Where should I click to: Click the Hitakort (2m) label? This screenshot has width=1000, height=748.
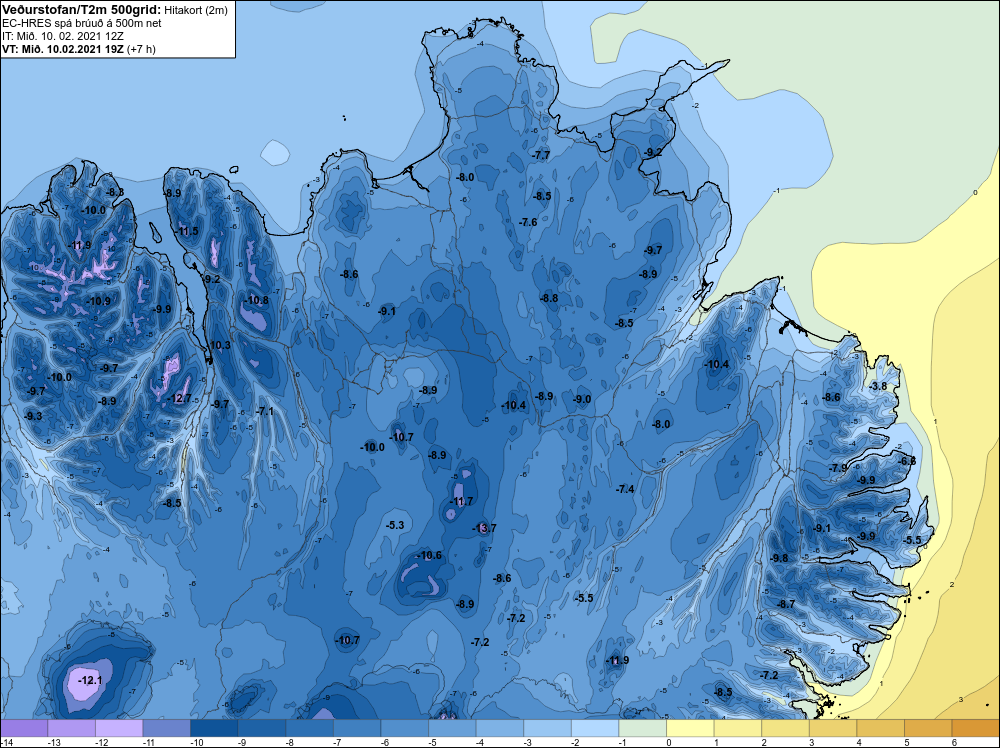[196, 10]
